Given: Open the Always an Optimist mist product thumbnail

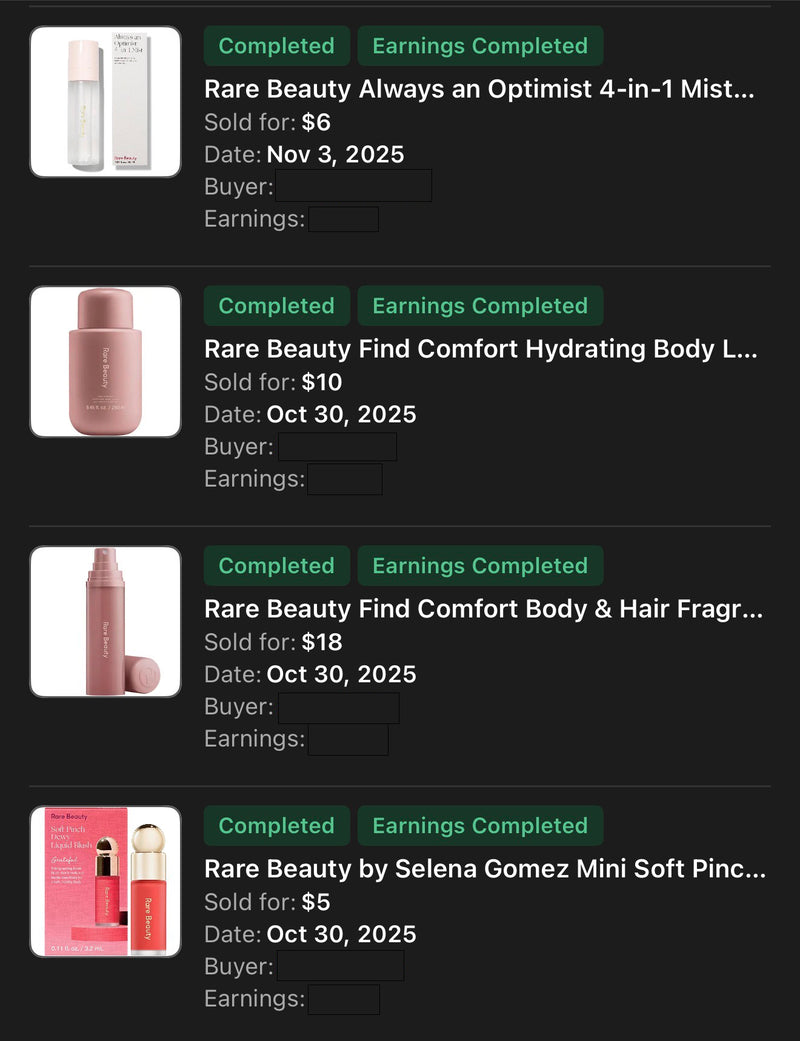Looking at the screenshot, I should [x=105, y=102].
